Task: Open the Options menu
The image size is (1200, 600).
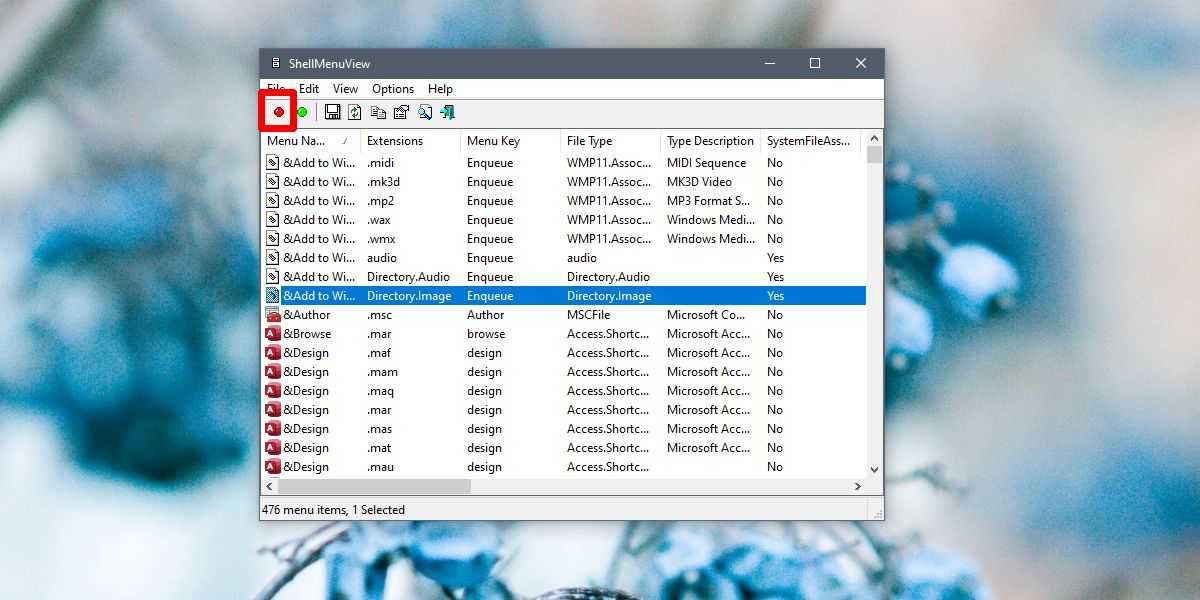Action: pyautogui.click(x=393, y=89)
